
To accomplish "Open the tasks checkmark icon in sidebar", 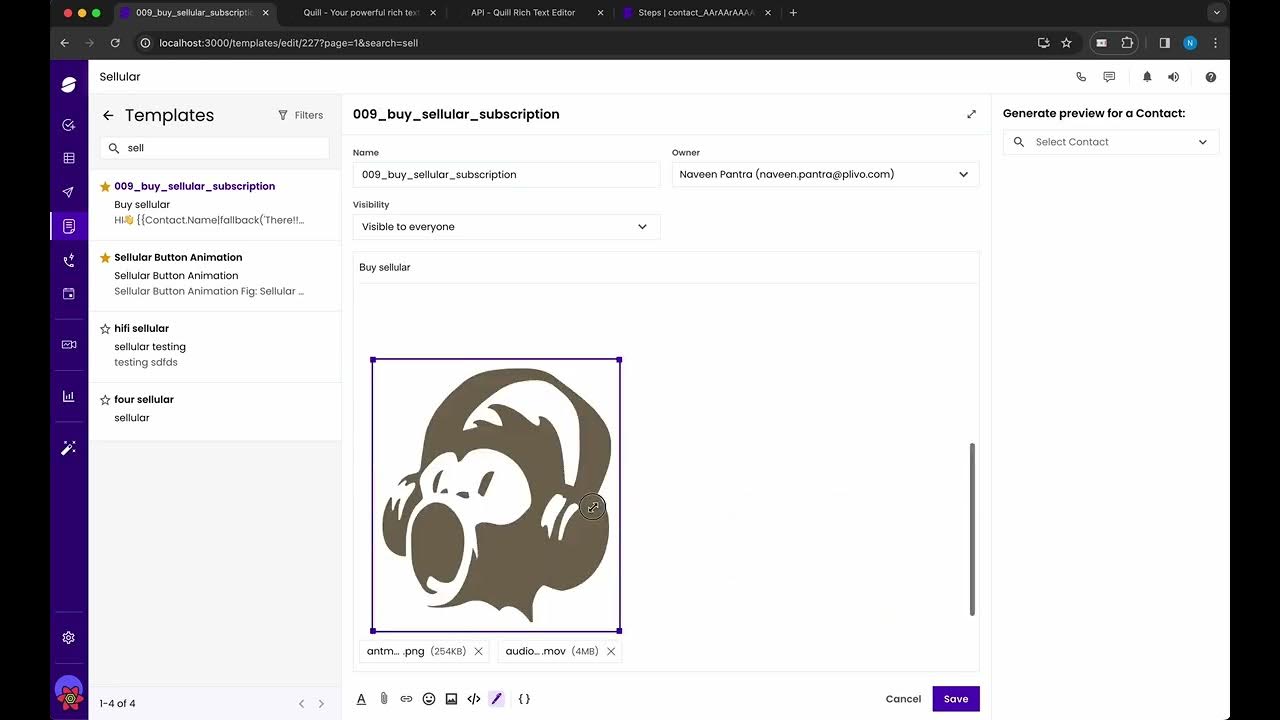I will pyautogui.click(x=69, y=125).
